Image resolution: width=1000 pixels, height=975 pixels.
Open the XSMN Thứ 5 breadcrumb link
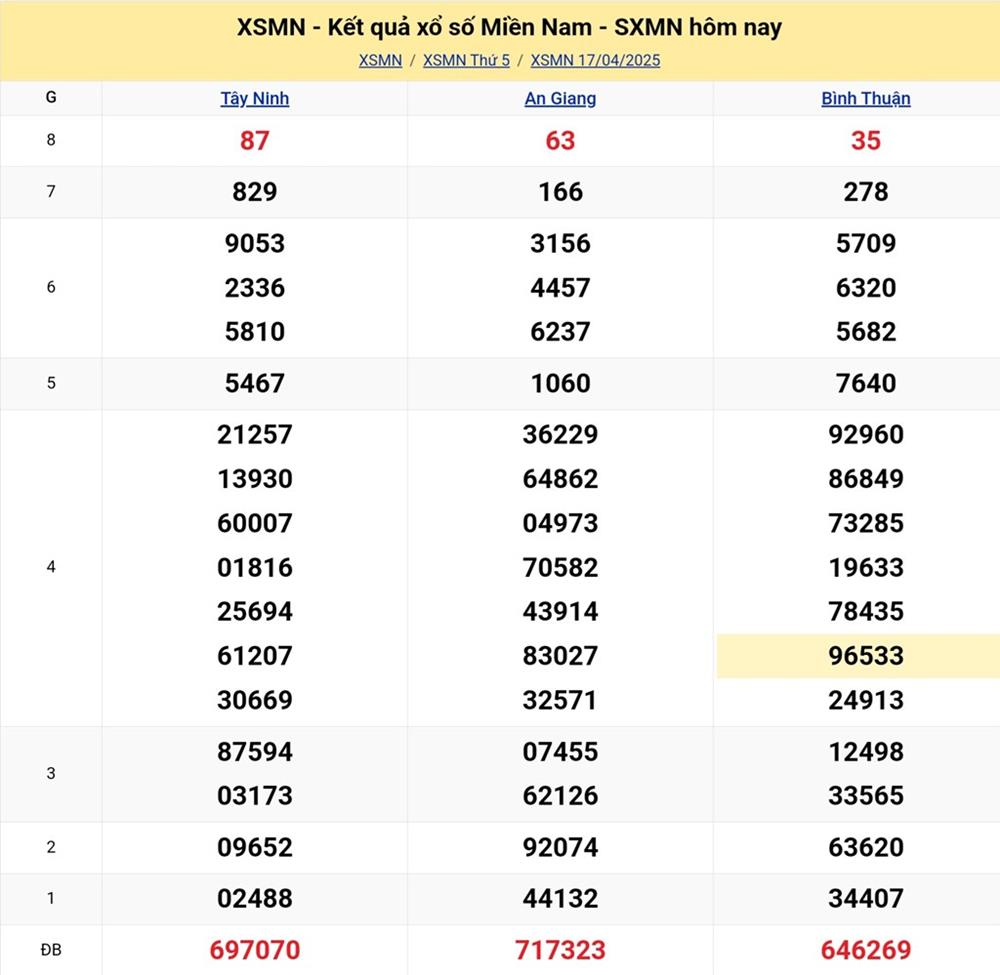click(466, 60)
